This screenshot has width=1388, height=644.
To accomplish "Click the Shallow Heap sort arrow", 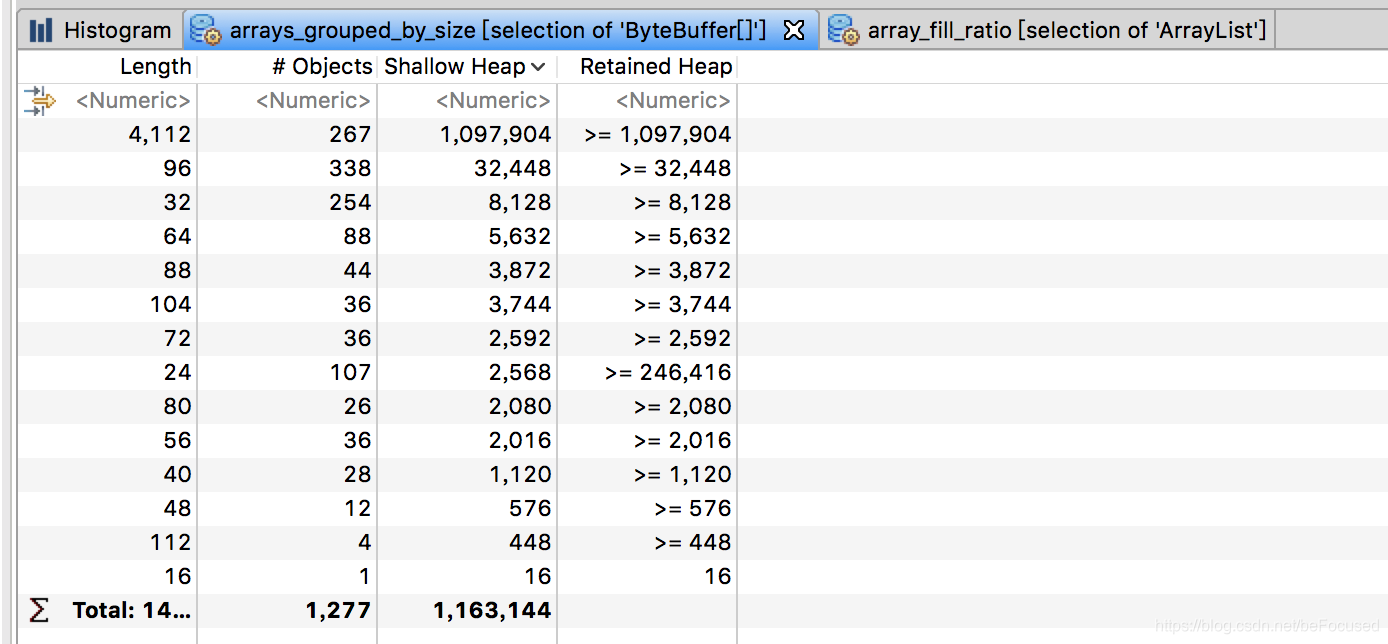I will click(x=538, y=67).
